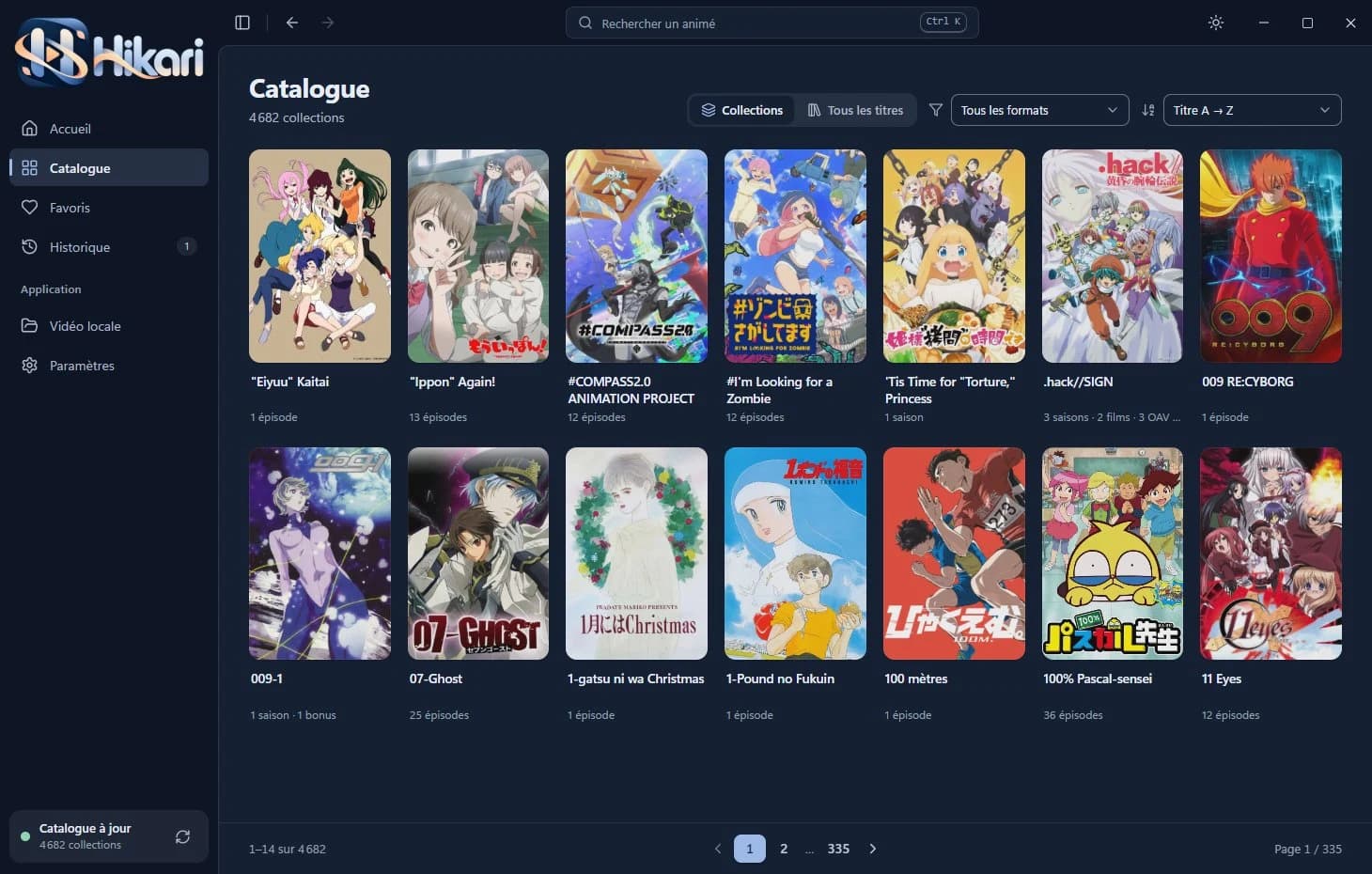Open the 100% Pascal-sensei poster
The image size is (1372, 874).
(1113, 554)
